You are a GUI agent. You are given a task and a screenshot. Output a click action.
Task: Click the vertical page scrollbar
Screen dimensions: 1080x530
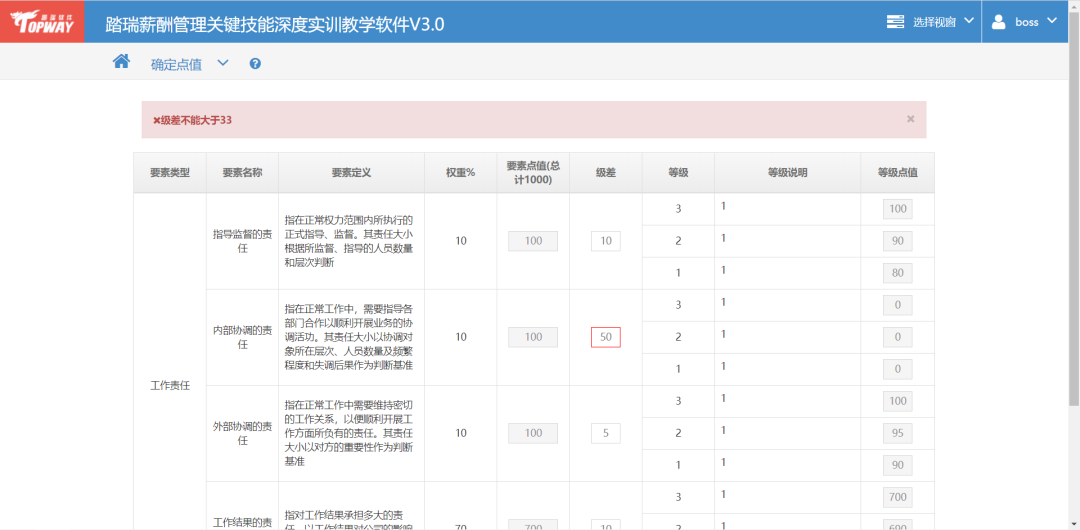(x=1074, y=250)
